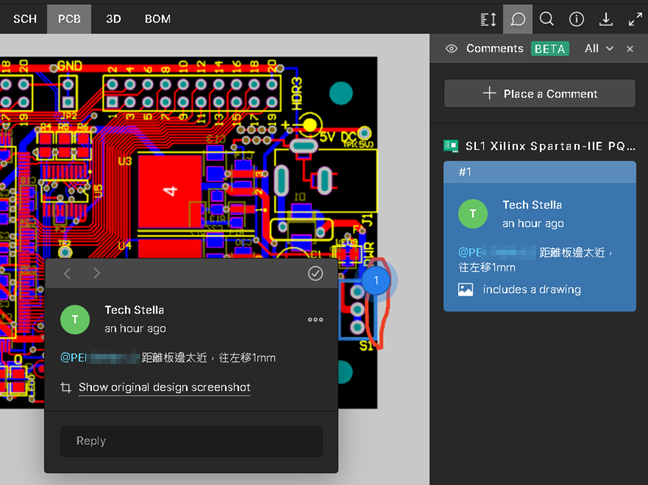The image size is (648, 485).
Task: Show design info via the info icon
Action: pos(576,19)
